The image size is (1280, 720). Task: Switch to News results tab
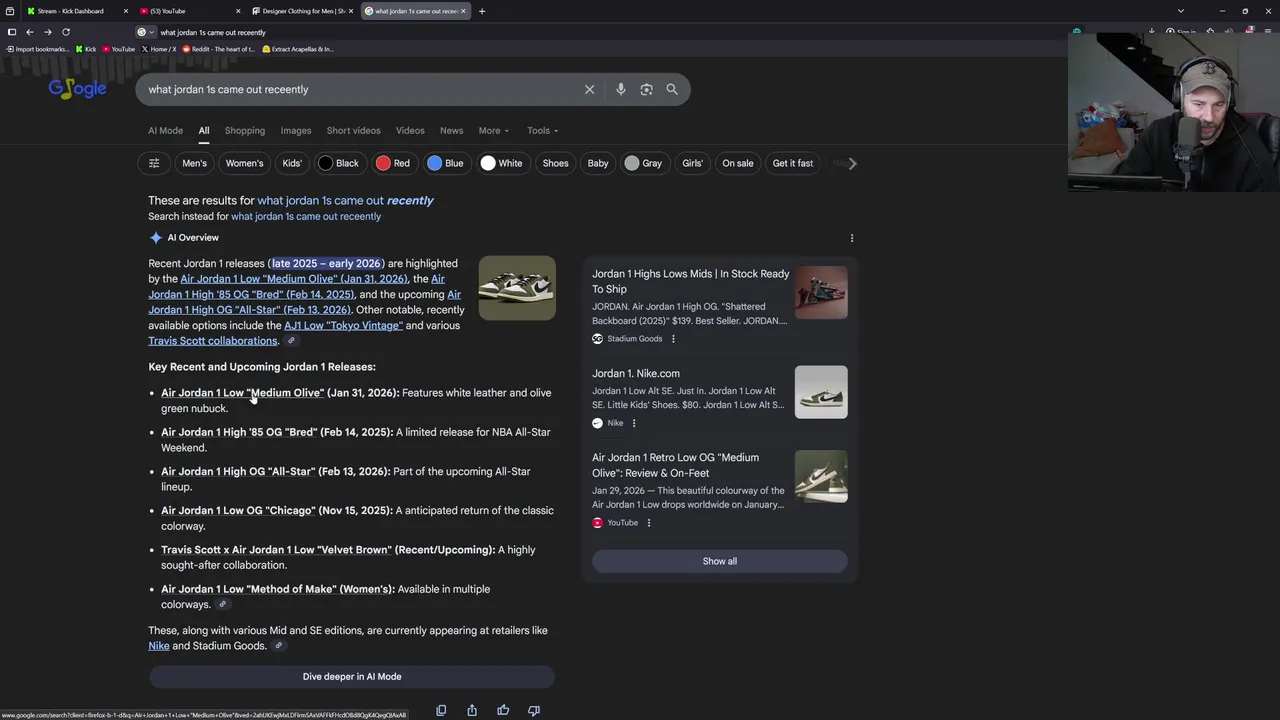(451, 131)
